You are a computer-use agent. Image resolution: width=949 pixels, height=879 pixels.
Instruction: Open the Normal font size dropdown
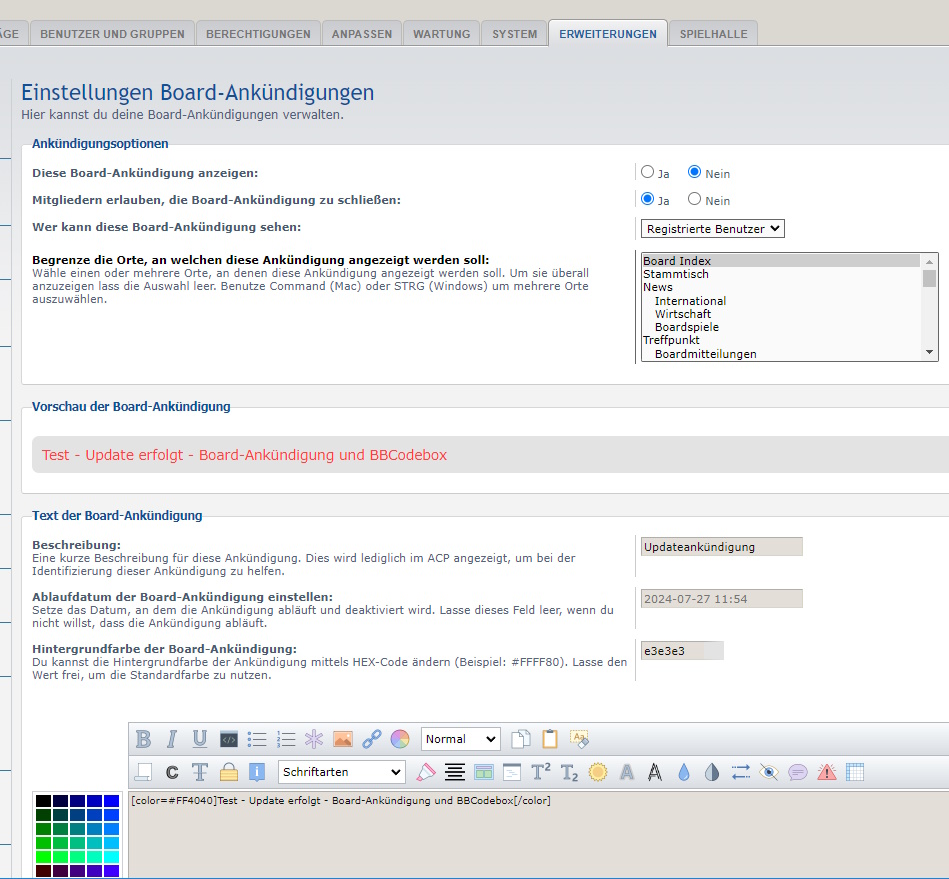pyautogui.click(x=460, y=739)
